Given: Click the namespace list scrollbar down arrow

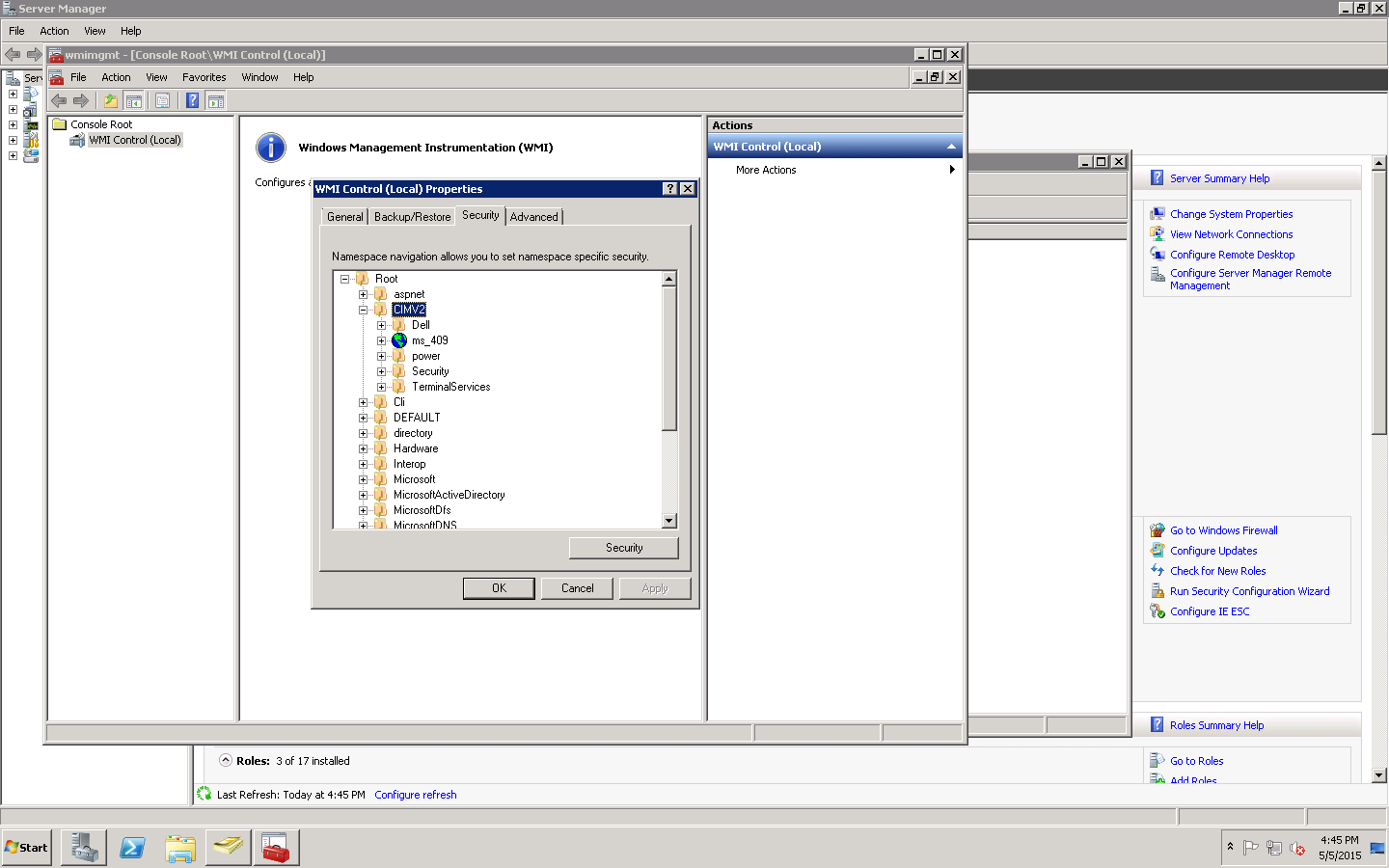Looking at the screenshot, I should click(668, 521).
